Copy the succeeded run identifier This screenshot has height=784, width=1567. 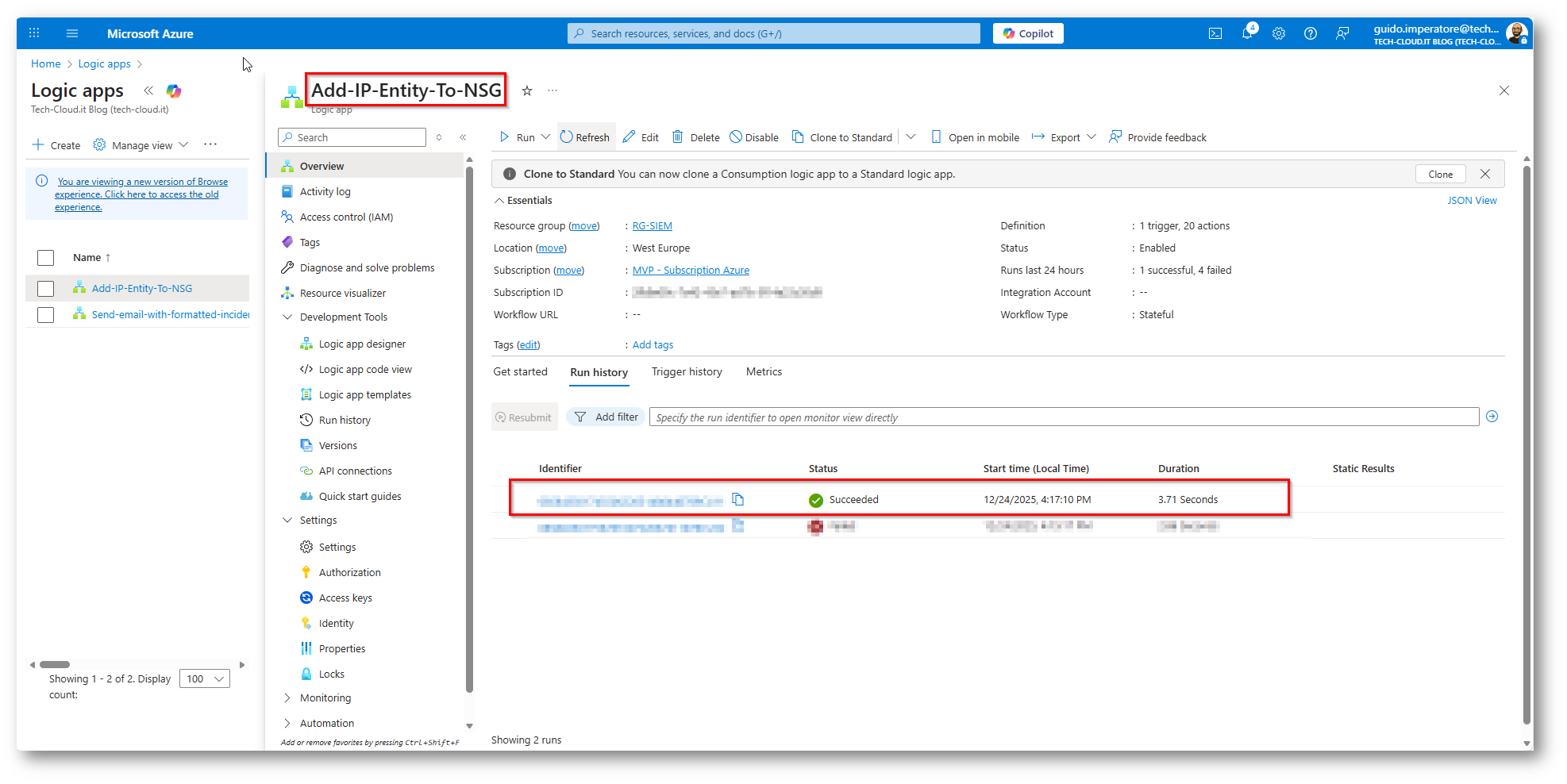click(737, 499)
